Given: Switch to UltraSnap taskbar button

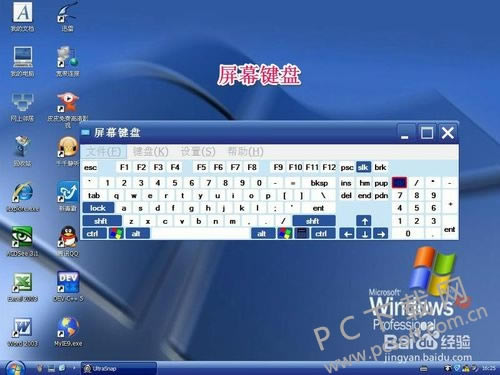Looking at the screenshot, I should [x=119, y=369].
